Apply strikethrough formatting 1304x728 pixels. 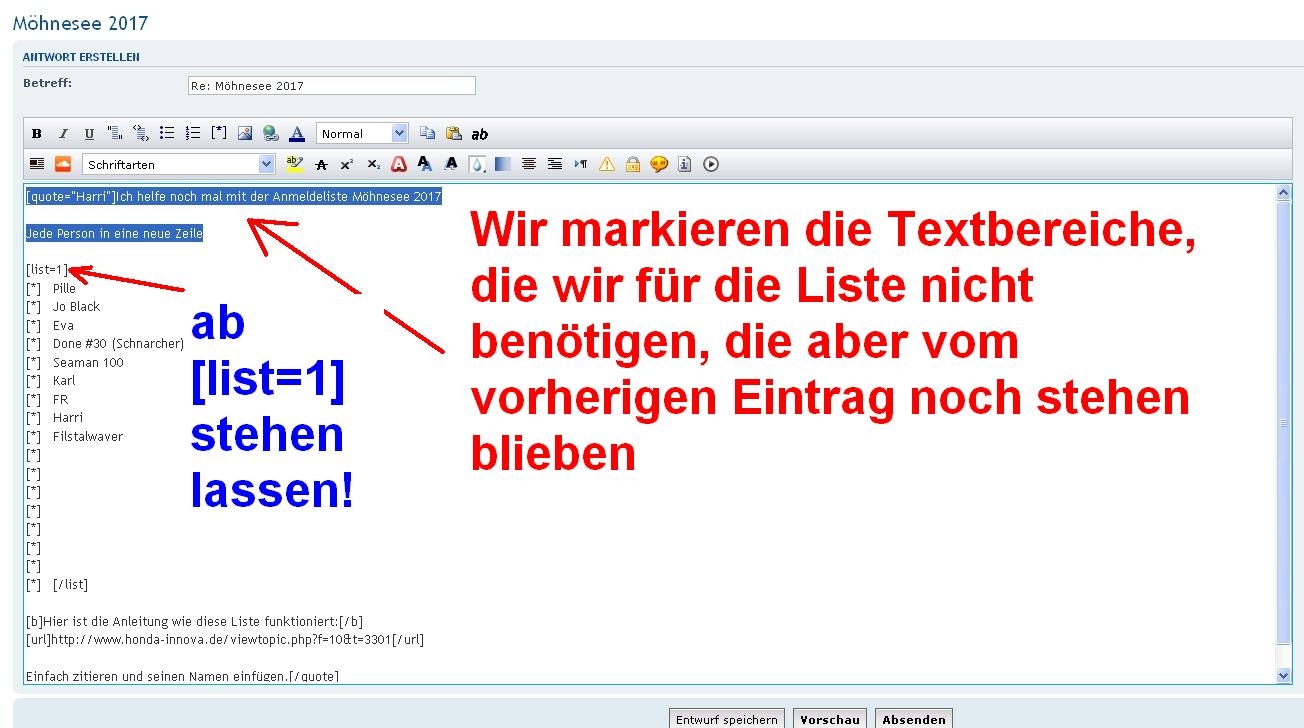[x=321, y=164]
